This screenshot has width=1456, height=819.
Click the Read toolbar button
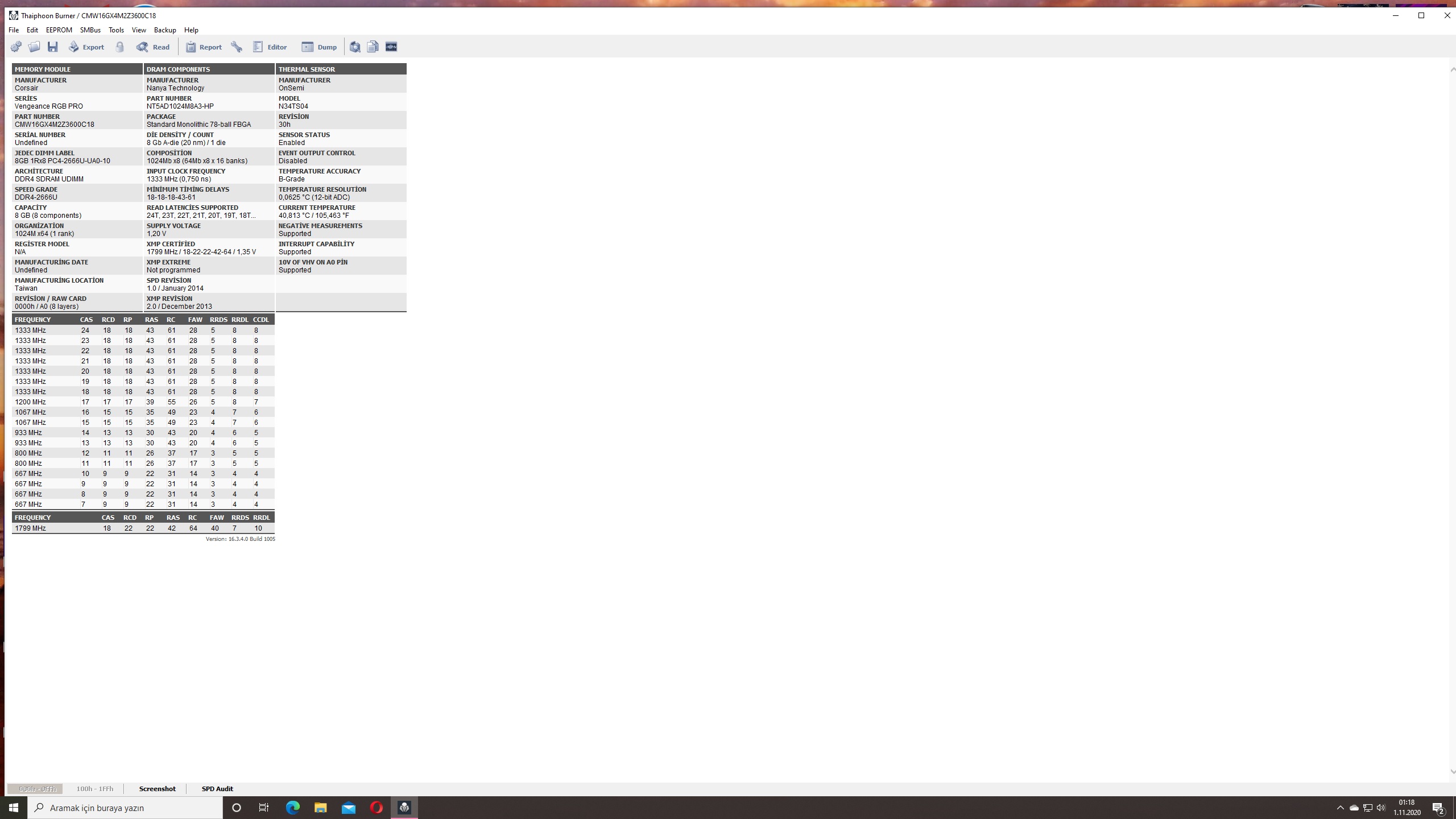(153, 47)
